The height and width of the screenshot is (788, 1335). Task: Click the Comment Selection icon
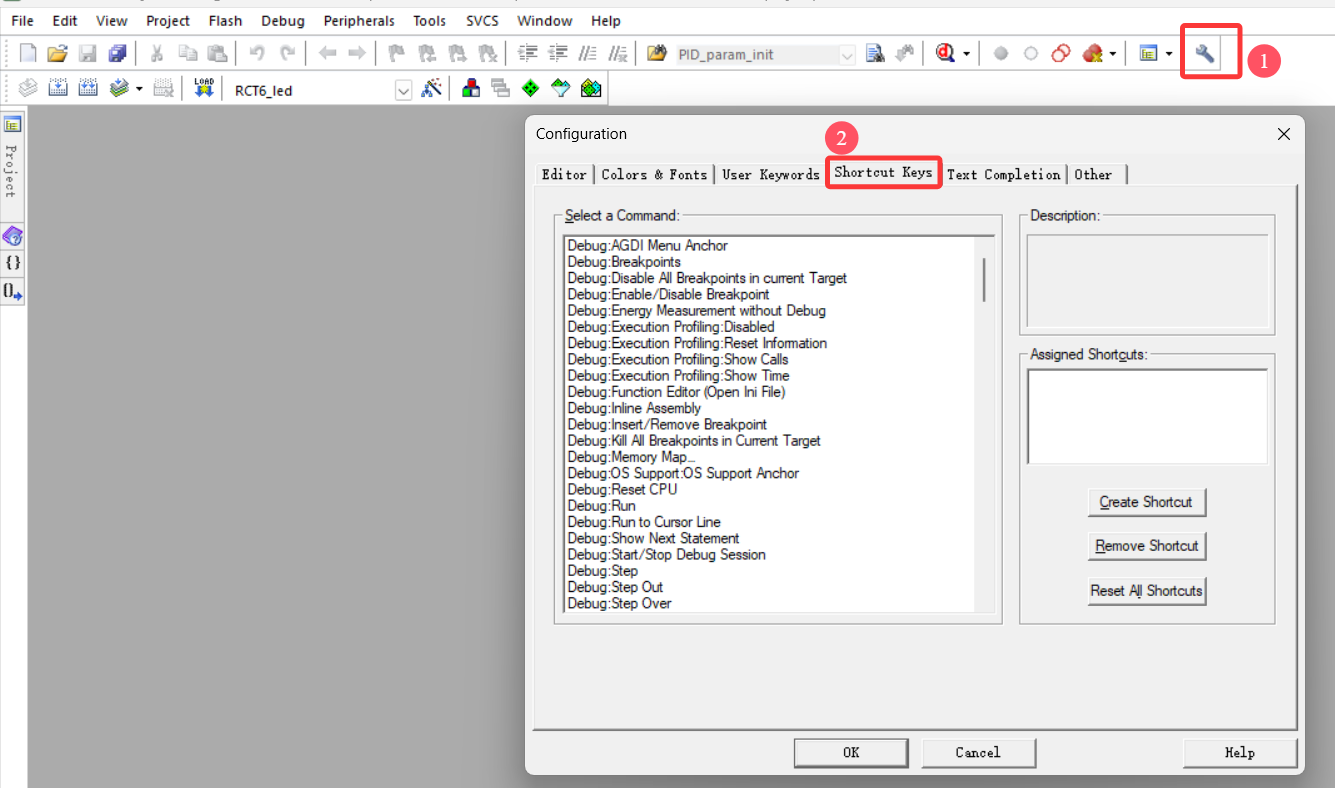589,54
